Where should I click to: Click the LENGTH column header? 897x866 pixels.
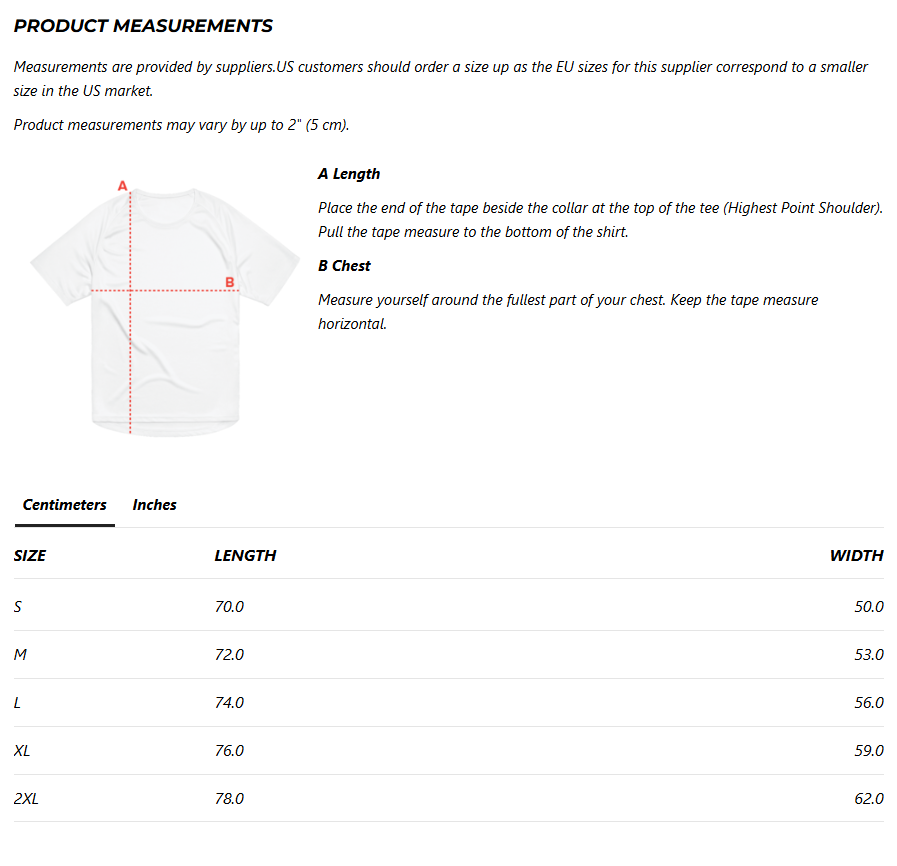click(x=245, y=555)
